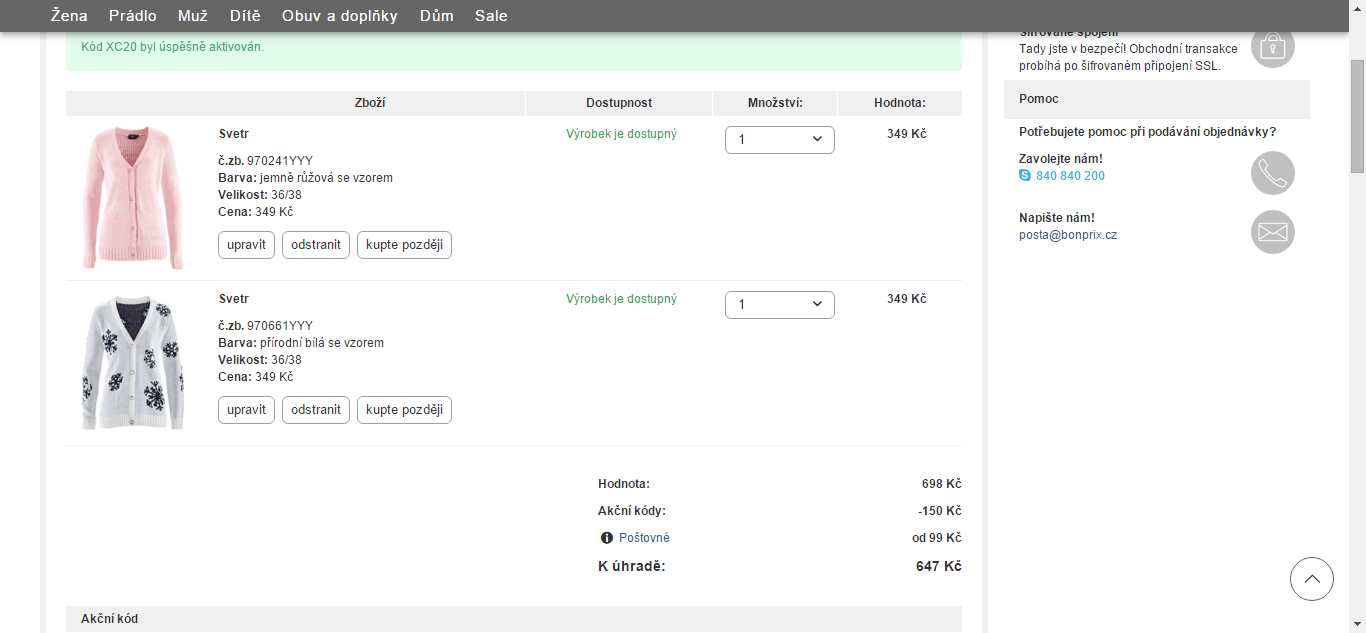Open the Dítě menu

pos(245,15)
